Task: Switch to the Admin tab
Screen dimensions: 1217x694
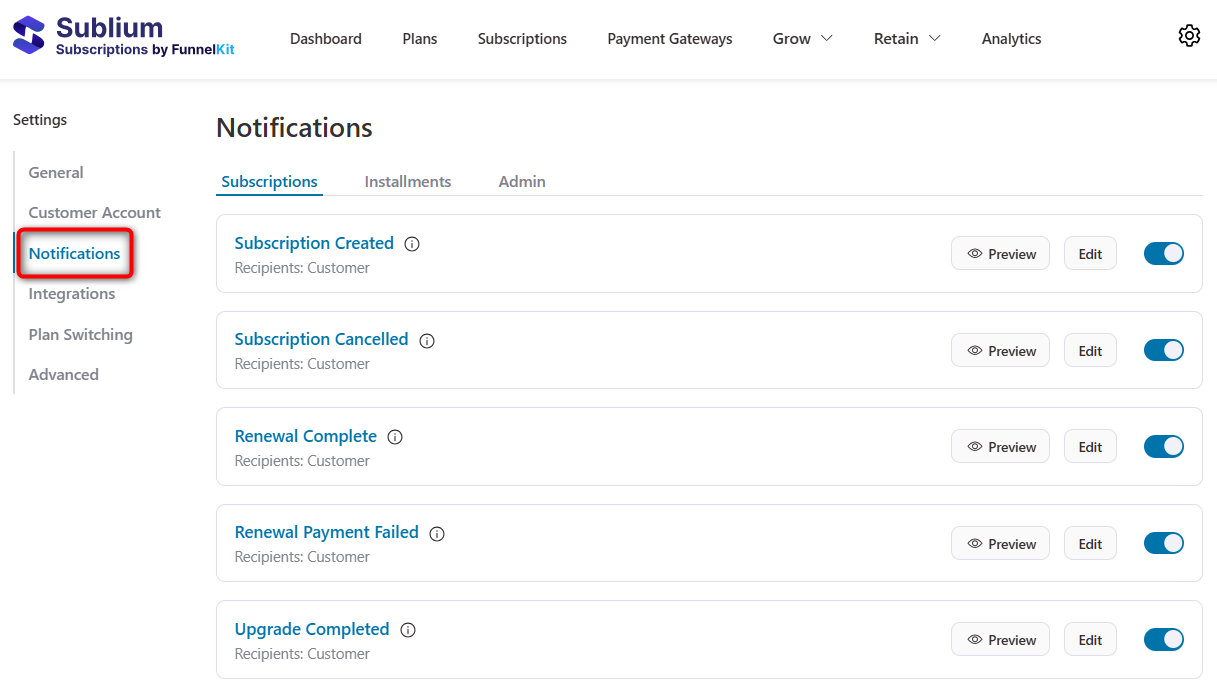Action: point(522,182)
